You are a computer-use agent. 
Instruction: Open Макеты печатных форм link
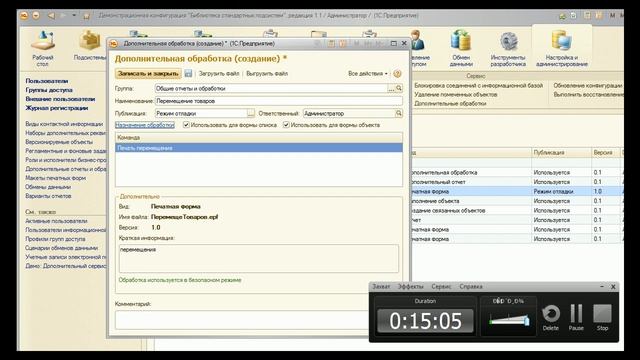tap(56, 178)
